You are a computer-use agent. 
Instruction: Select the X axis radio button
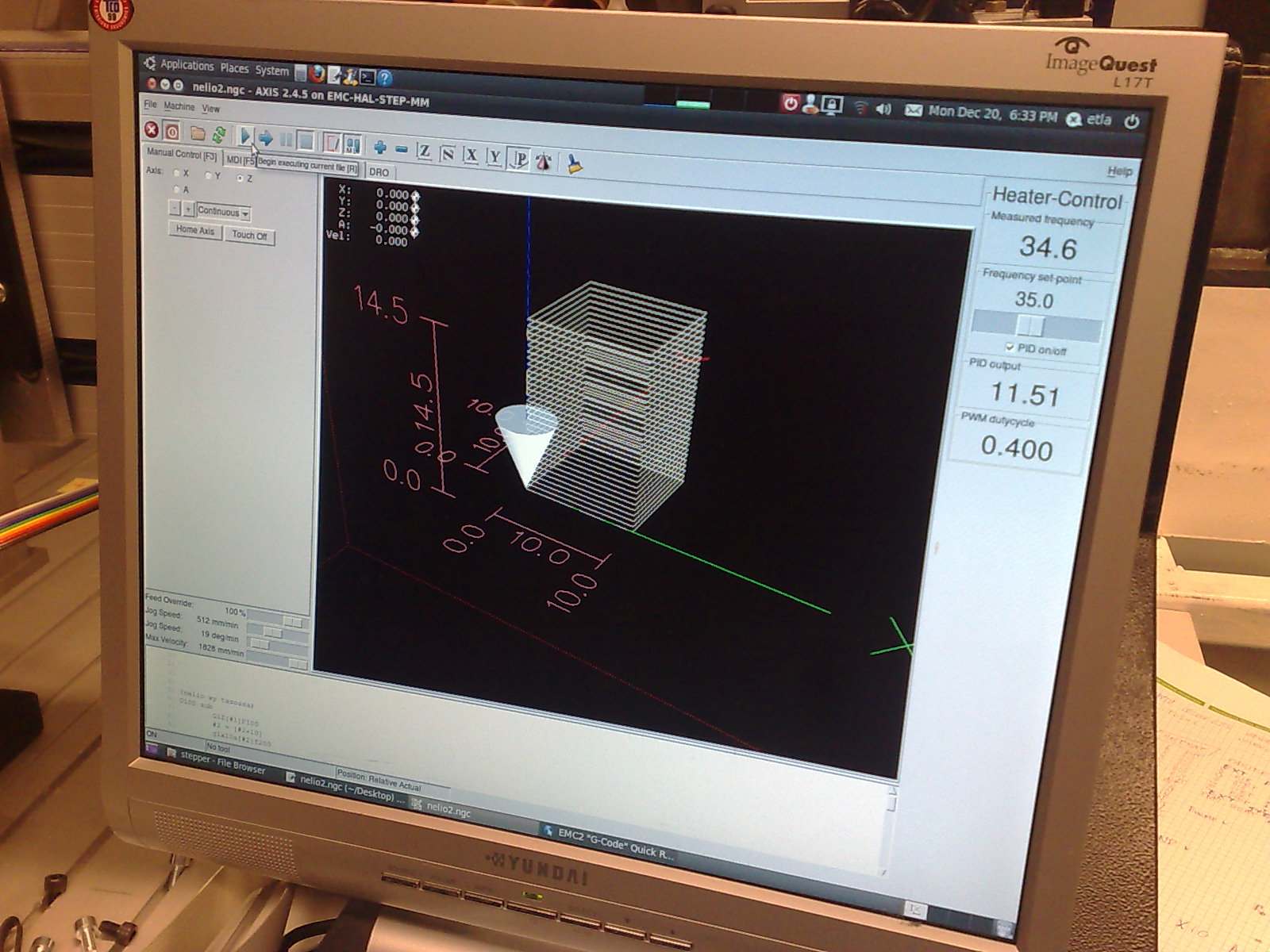177,172
